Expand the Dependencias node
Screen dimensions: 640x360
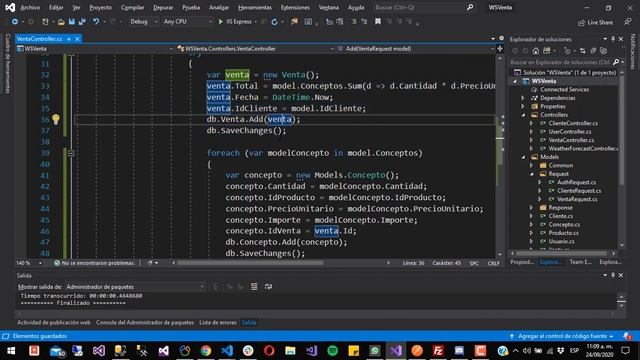pos(523,98)
